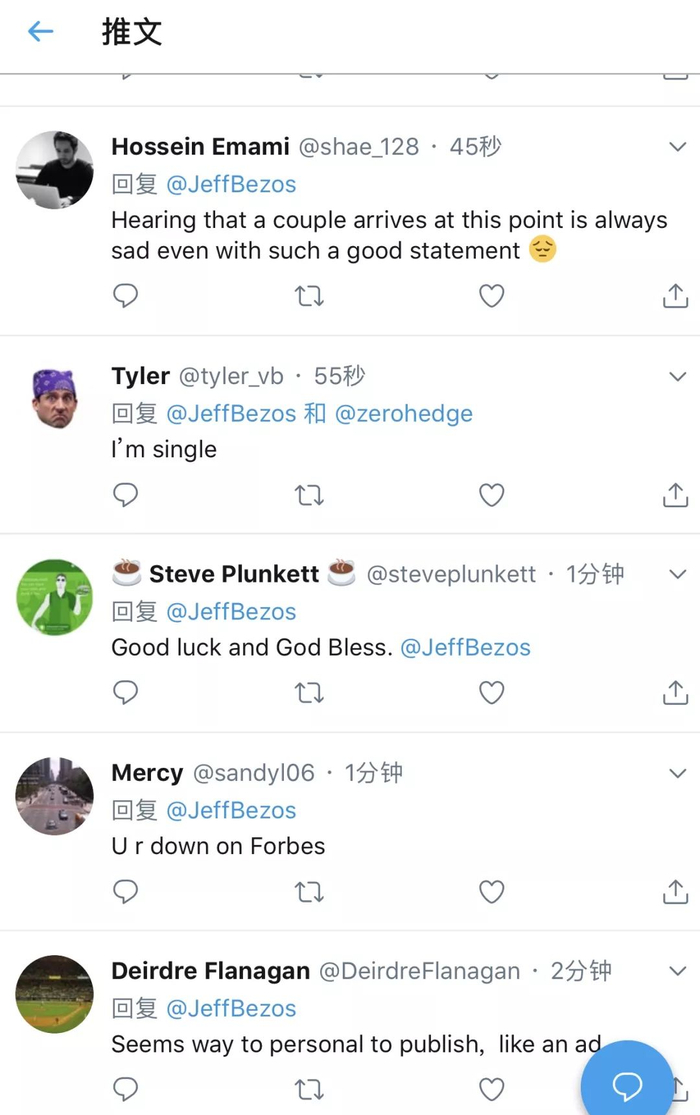
Task: Reply to Hossein Emami's tweet
Action: coord(125,296)
